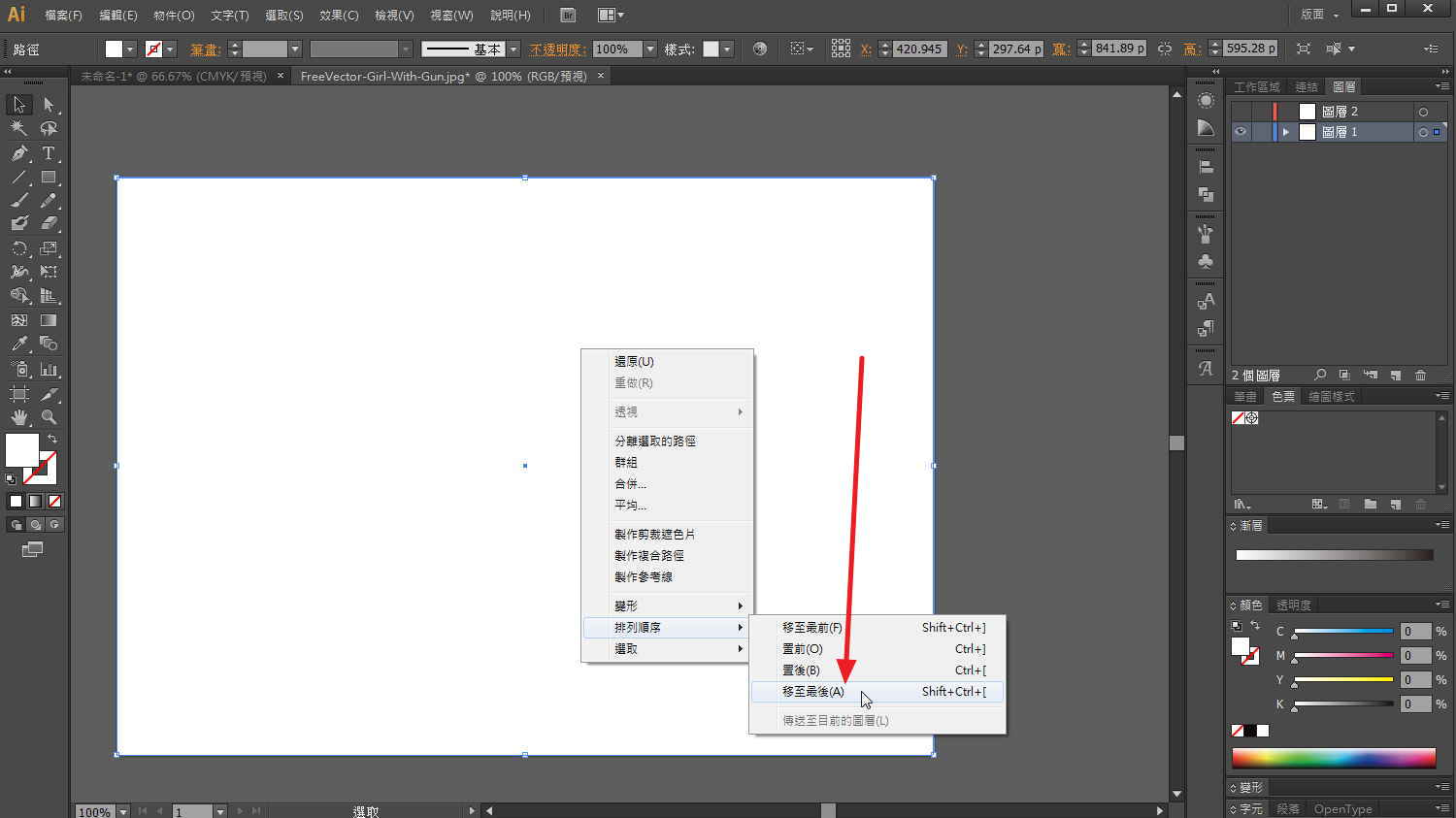Choose 移至最後(A) from context submenu
This screenshot has height=818, width=1456.
877,692
